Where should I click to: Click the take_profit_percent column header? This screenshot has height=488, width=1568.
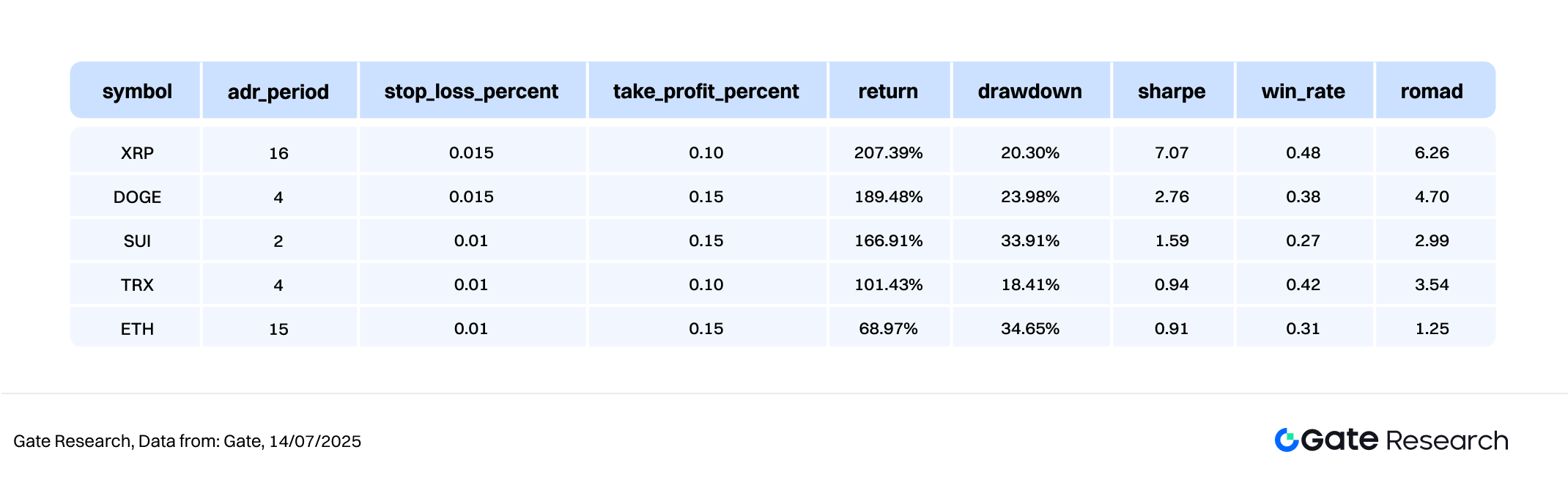click(x=706, y=91)
